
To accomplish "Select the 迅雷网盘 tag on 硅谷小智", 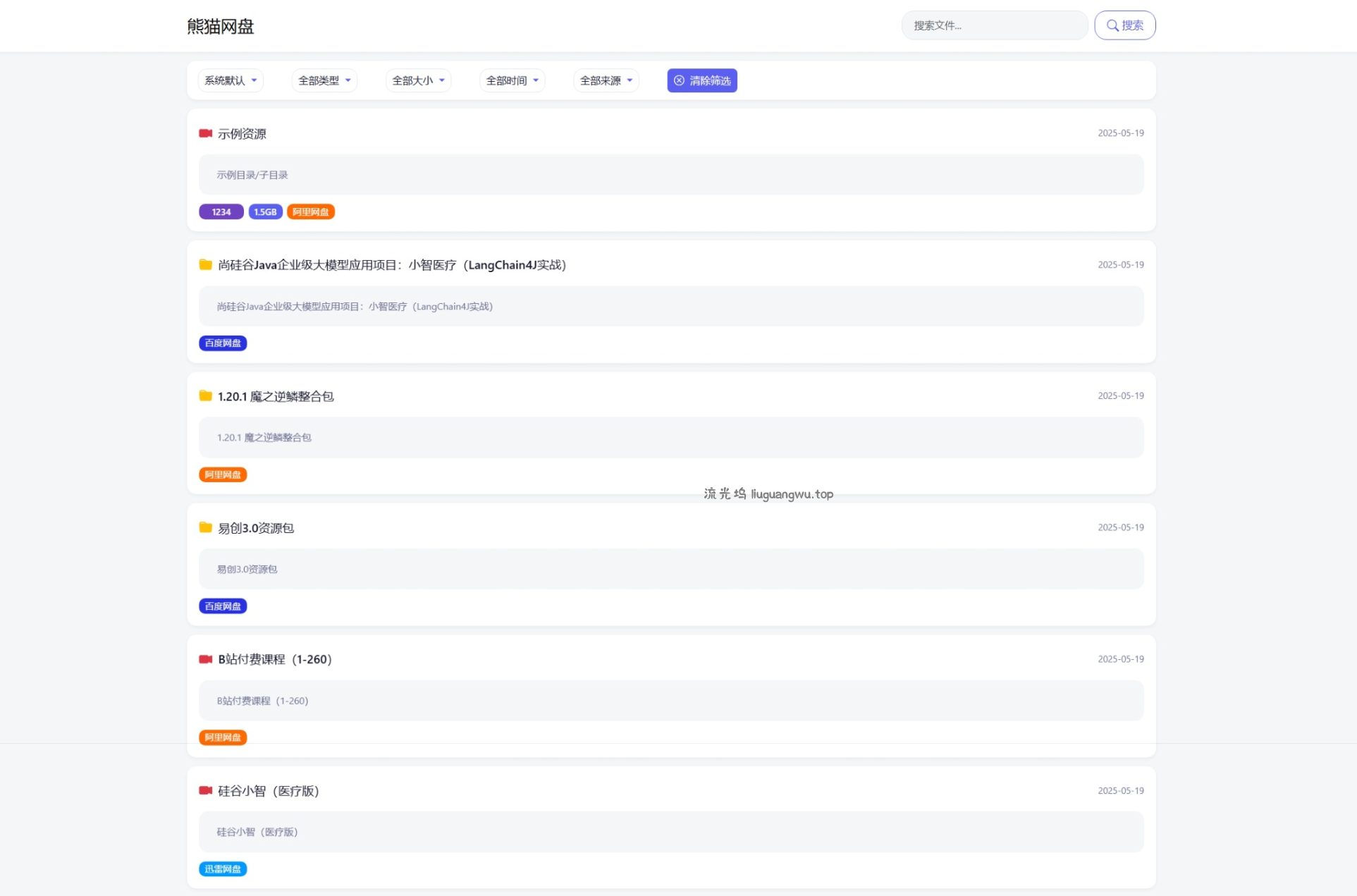I will coord(223,869).
